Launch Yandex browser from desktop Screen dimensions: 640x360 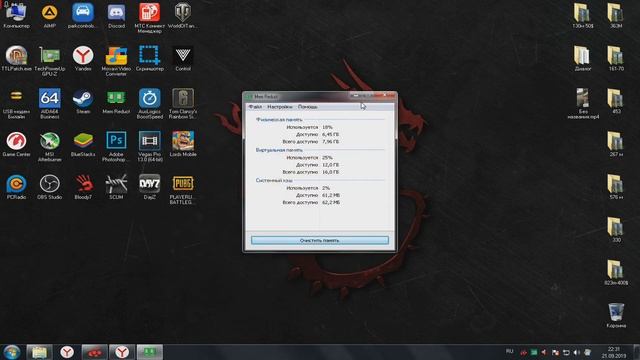click(x=83, y=58)
